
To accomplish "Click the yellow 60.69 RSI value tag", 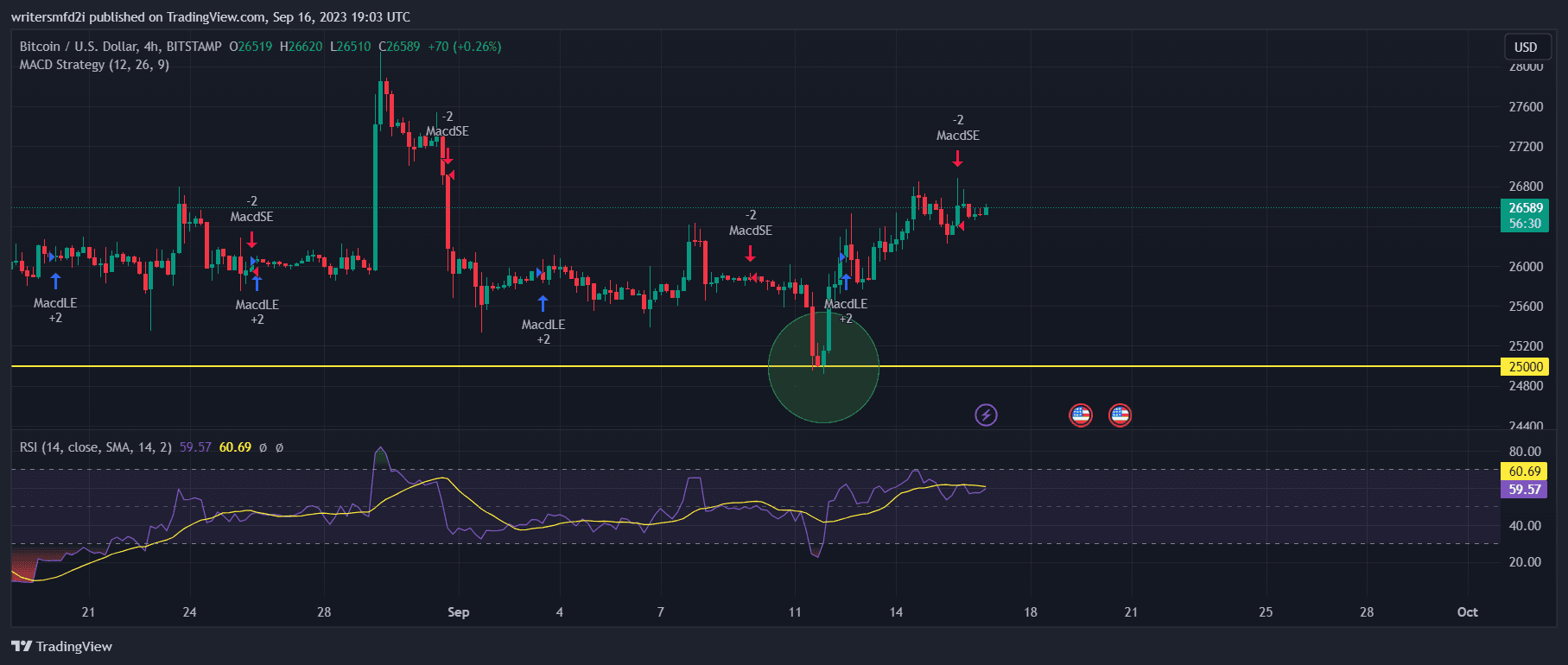I will tap(1525, 472).
